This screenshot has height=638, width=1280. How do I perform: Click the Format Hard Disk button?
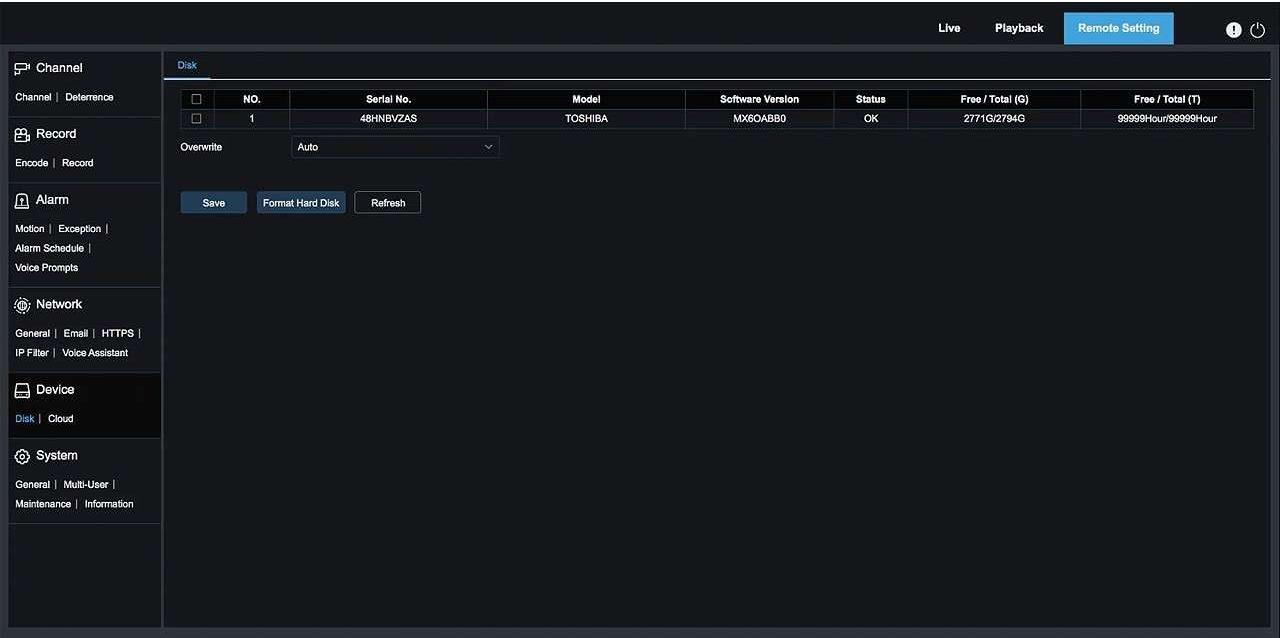pyautogui.click(x=301, y=203)
